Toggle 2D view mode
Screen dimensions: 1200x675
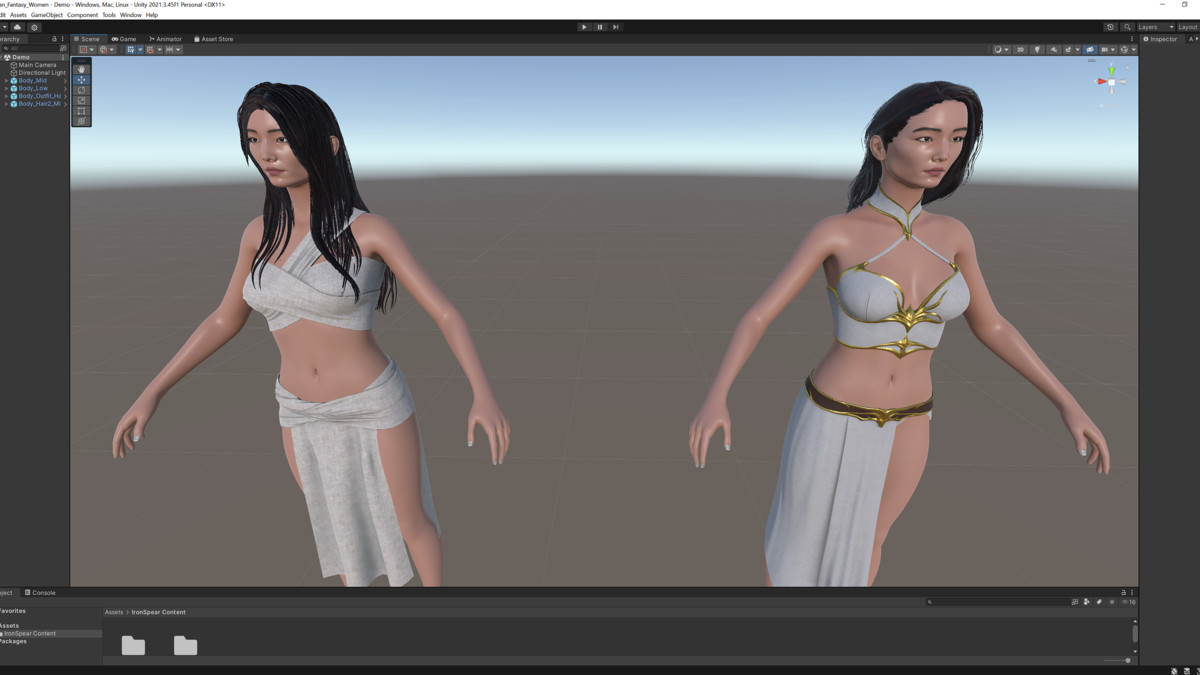(x=1020, y=49)
